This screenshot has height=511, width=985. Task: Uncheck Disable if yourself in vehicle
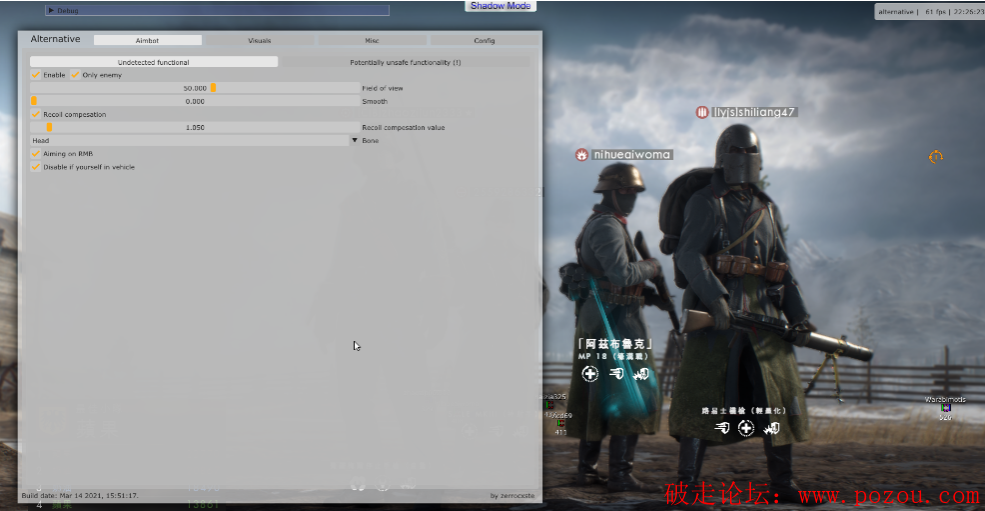pos(36,167)
